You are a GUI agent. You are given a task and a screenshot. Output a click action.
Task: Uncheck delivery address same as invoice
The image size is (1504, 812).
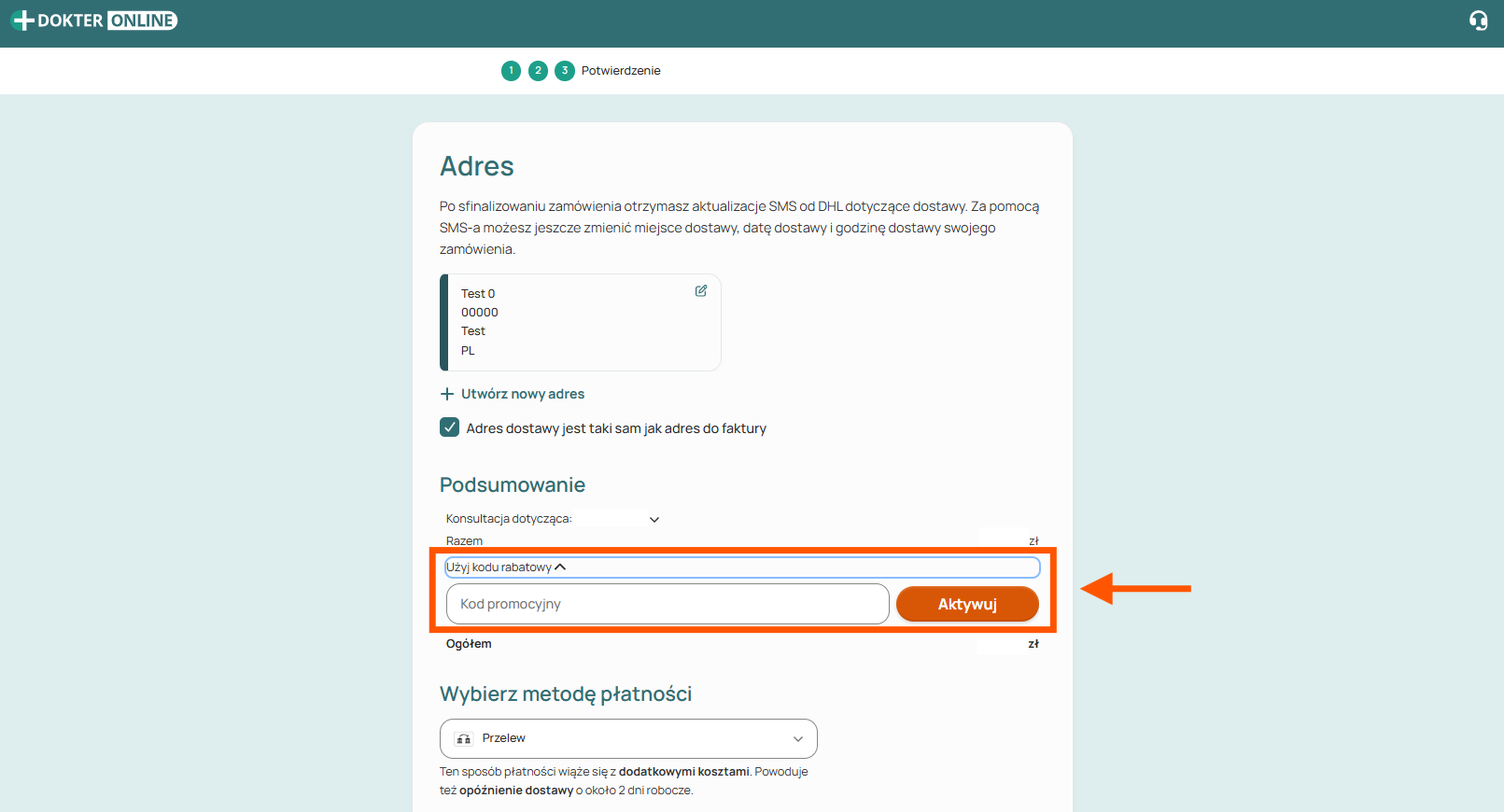tap(450, 427)
